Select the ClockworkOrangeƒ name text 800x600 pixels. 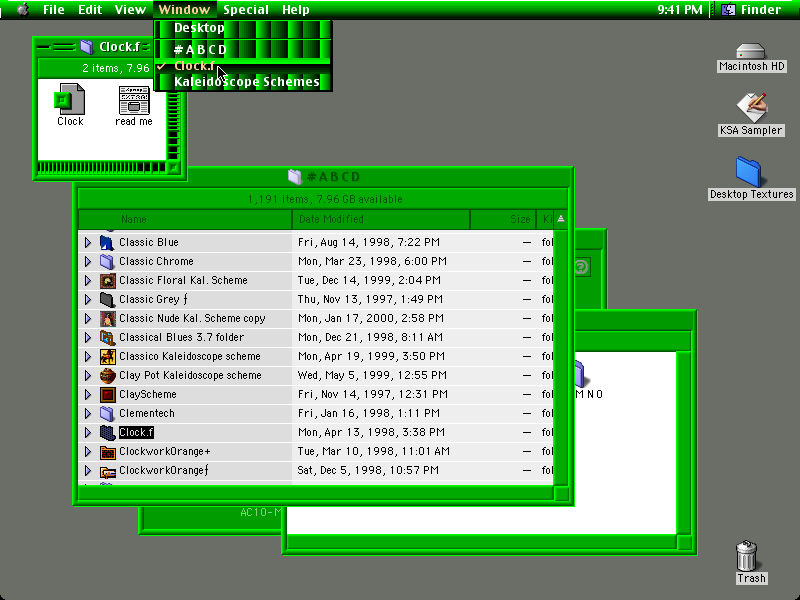164,470
